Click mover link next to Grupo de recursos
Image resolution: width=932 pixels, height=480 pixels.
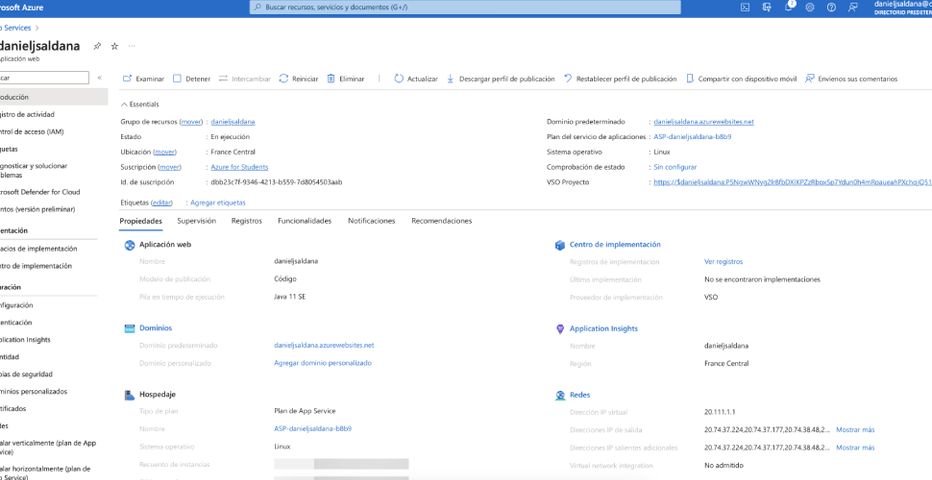(192, 122)
